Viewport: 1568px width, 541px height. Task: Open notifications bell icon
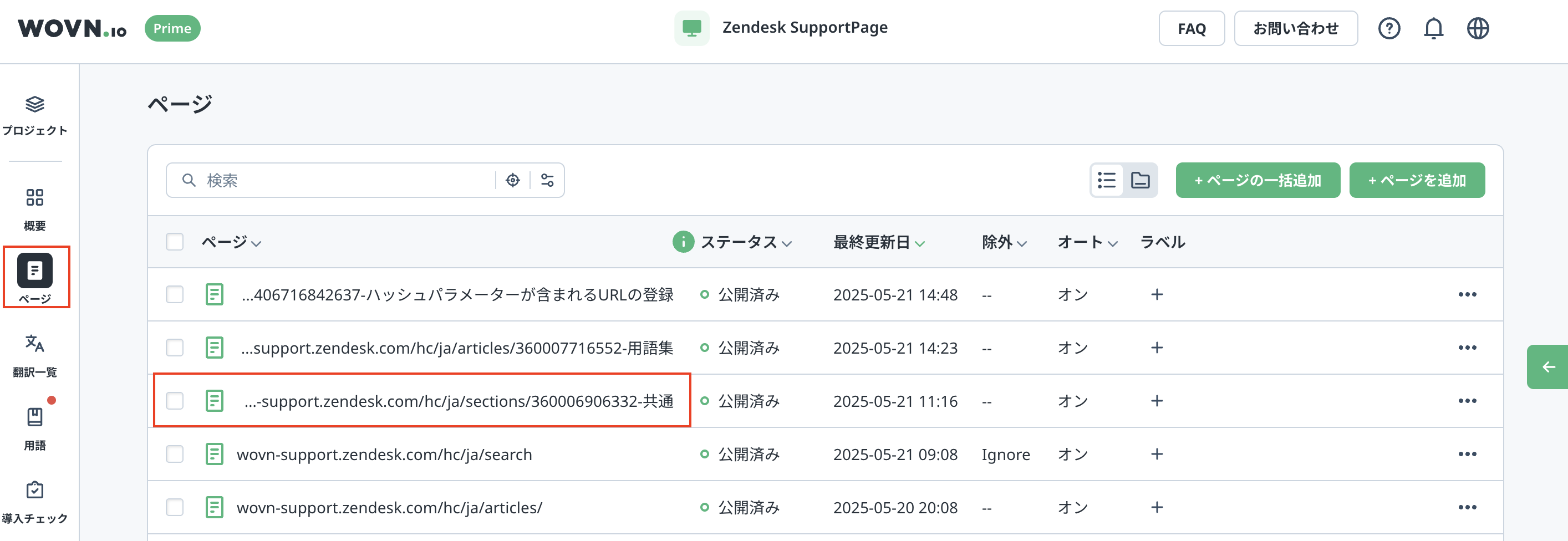(1433, 29)
